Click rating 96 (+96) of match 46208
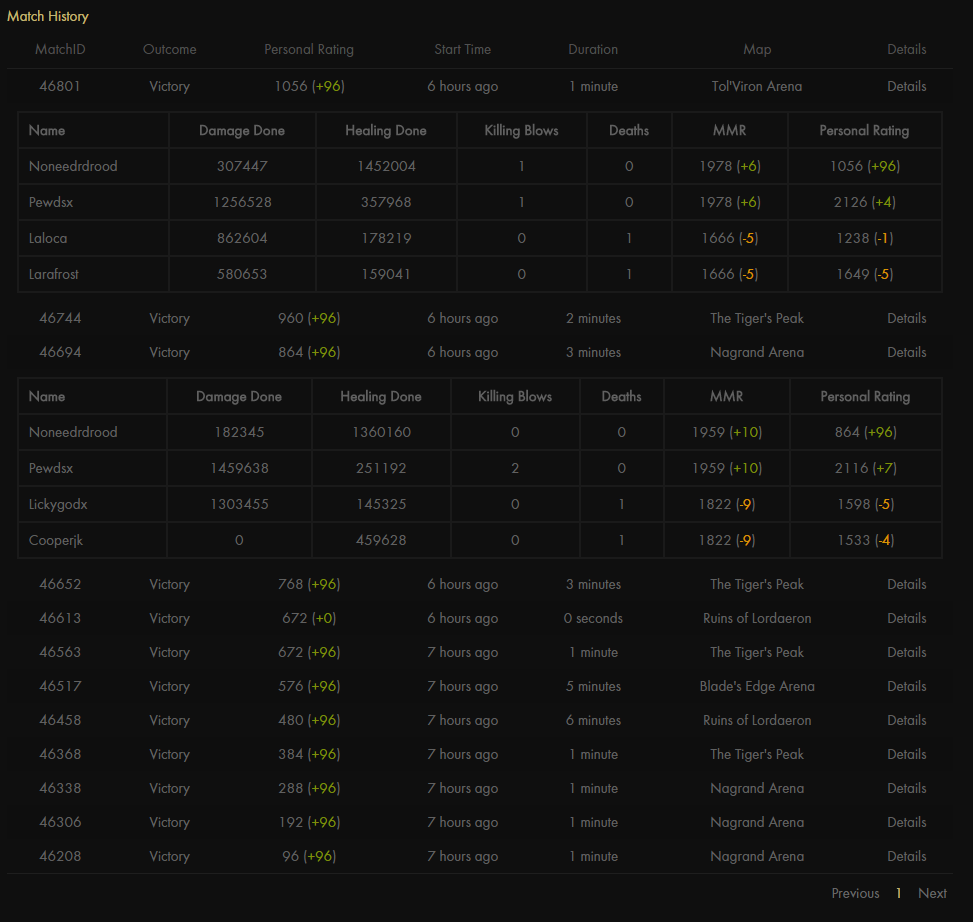 point(309,856)
